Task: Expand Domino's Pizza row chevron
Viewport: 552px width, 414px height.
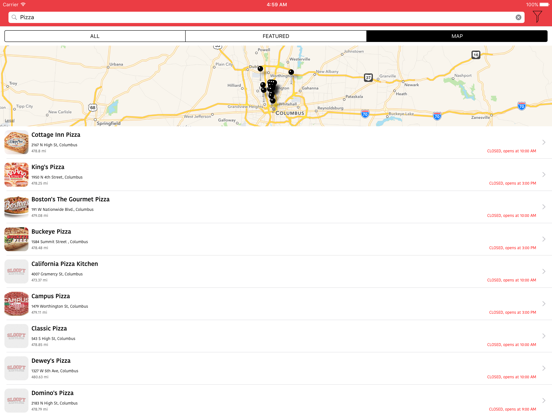Action: pyautogui.click(x=544, y=401)
